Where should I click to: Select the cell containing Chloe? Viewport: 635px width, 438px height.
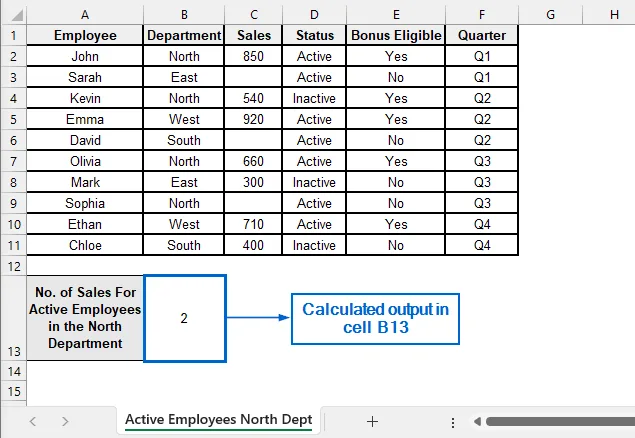85,245
